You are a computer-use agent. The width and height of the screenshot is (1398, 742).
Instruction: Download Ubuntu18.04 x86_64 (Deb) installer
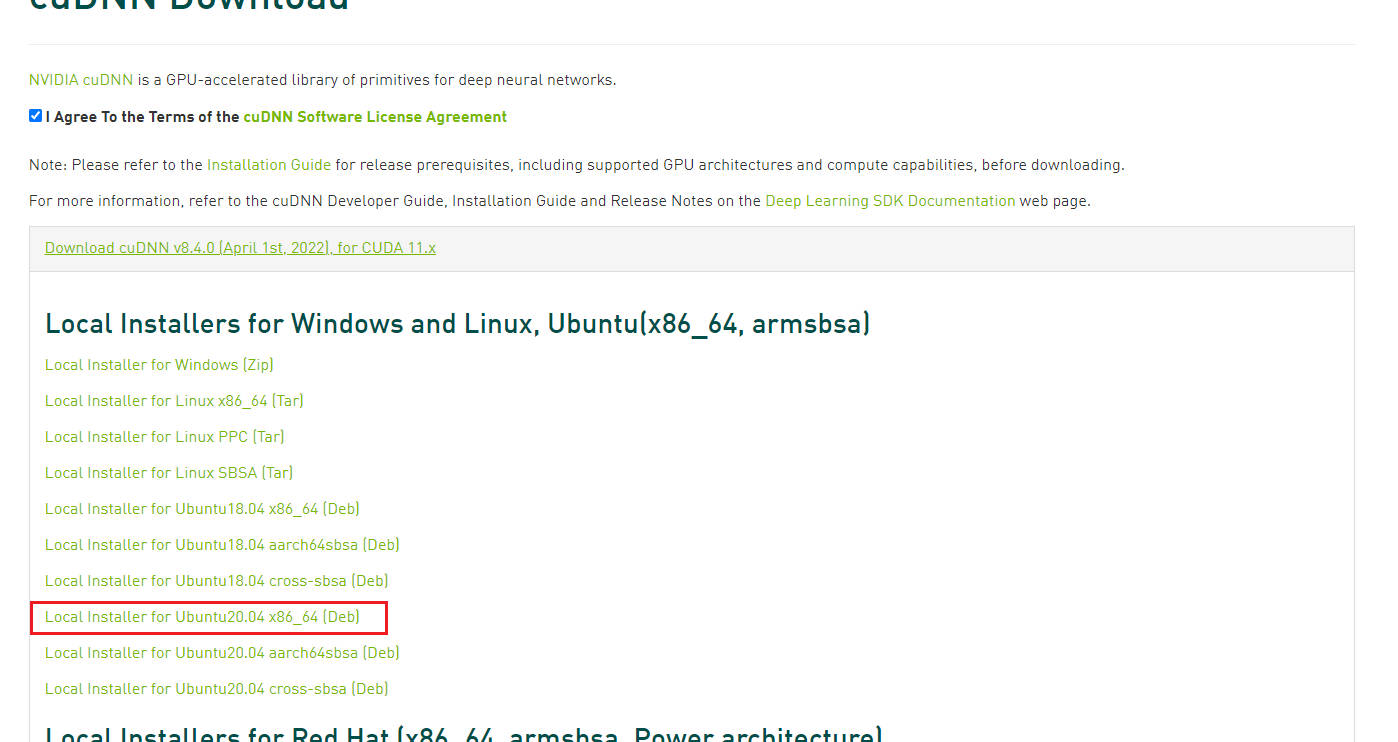coord(202,509)
